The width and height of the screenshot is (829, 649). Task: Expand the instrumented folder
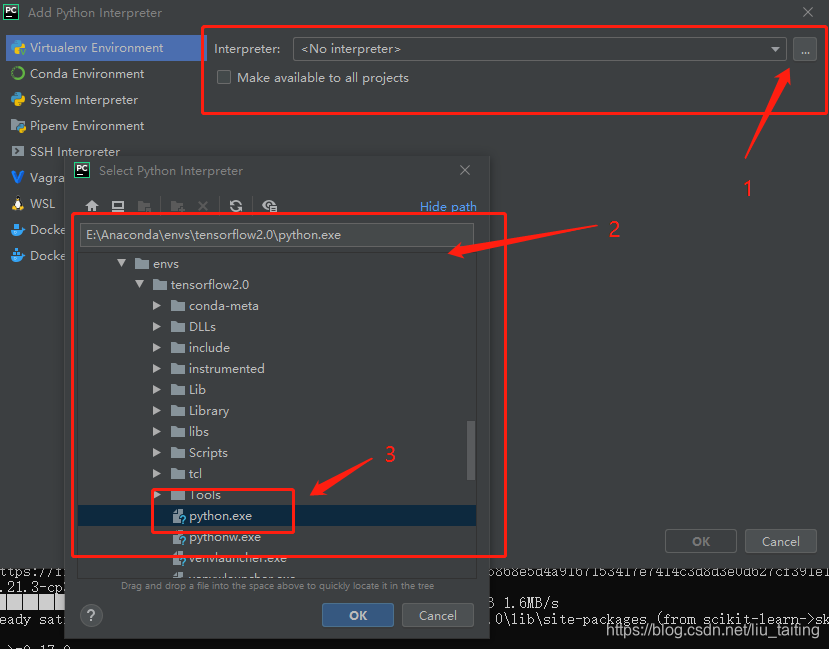(x=156, y=368)
